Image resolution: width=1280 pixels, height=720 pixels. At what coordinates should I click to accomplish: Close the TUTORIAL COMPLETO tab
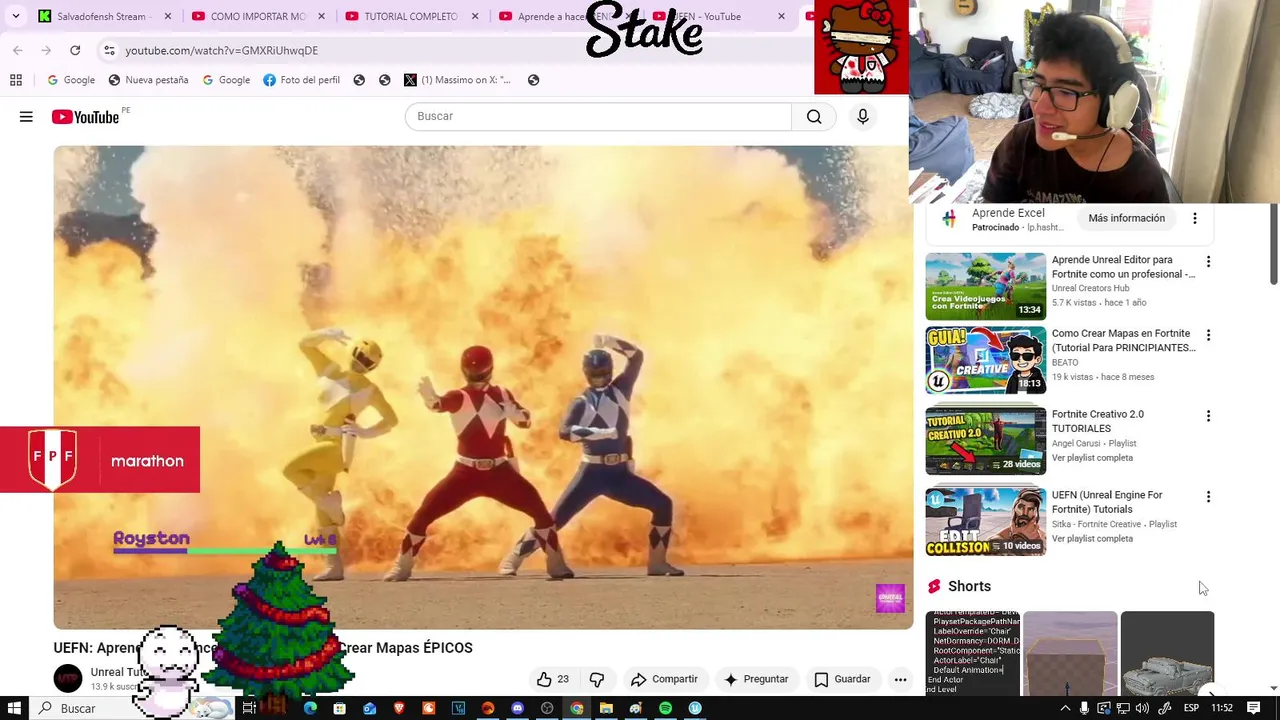click(x=475, y=16)
